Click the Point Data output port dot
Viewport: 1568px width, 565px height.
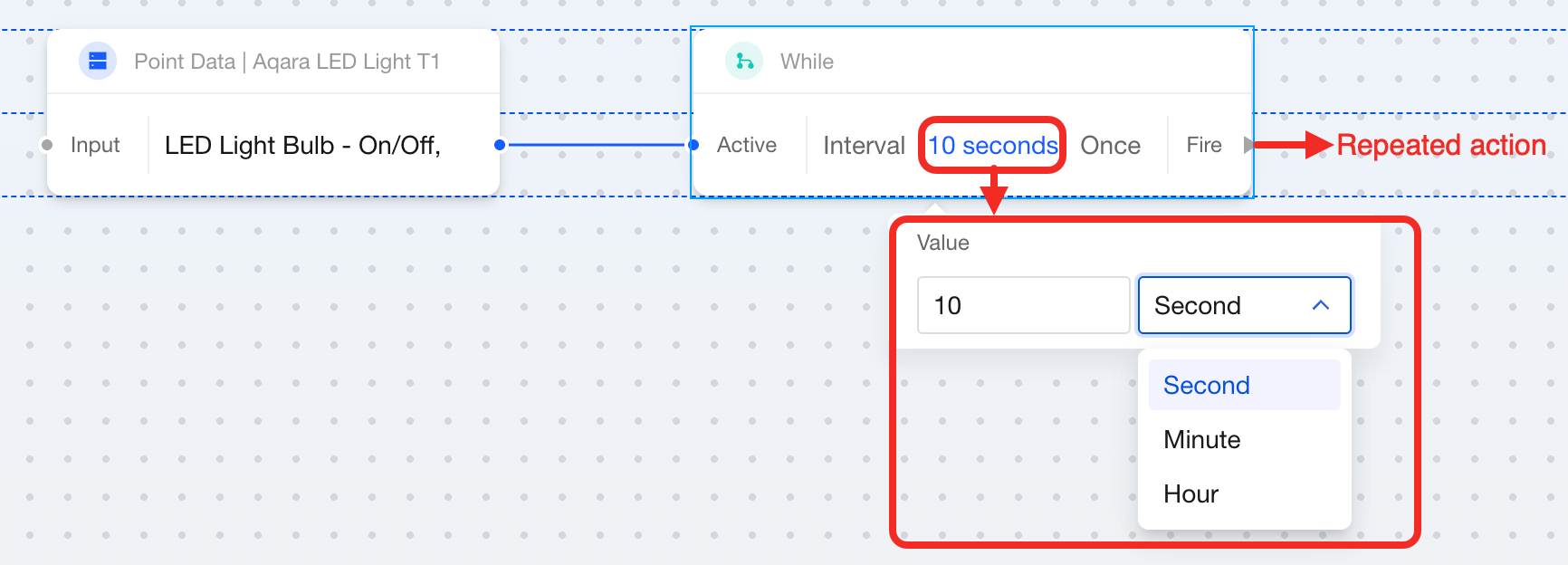(x=500, y=145)
